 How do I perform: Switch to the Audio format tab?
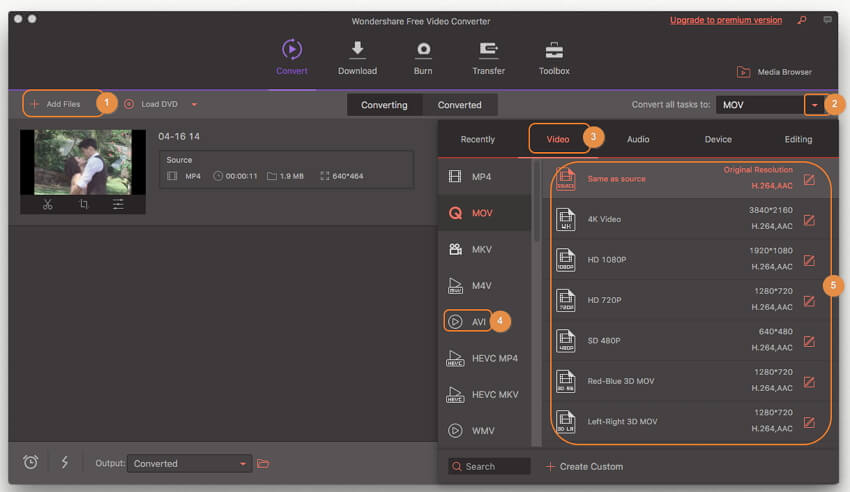(x=638, y=139)
